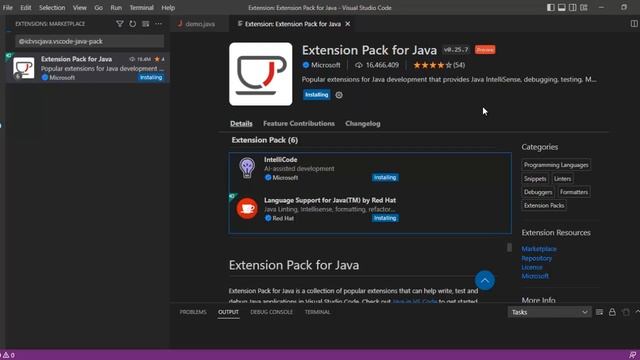Click the Formatters category tag

(574, 192)
